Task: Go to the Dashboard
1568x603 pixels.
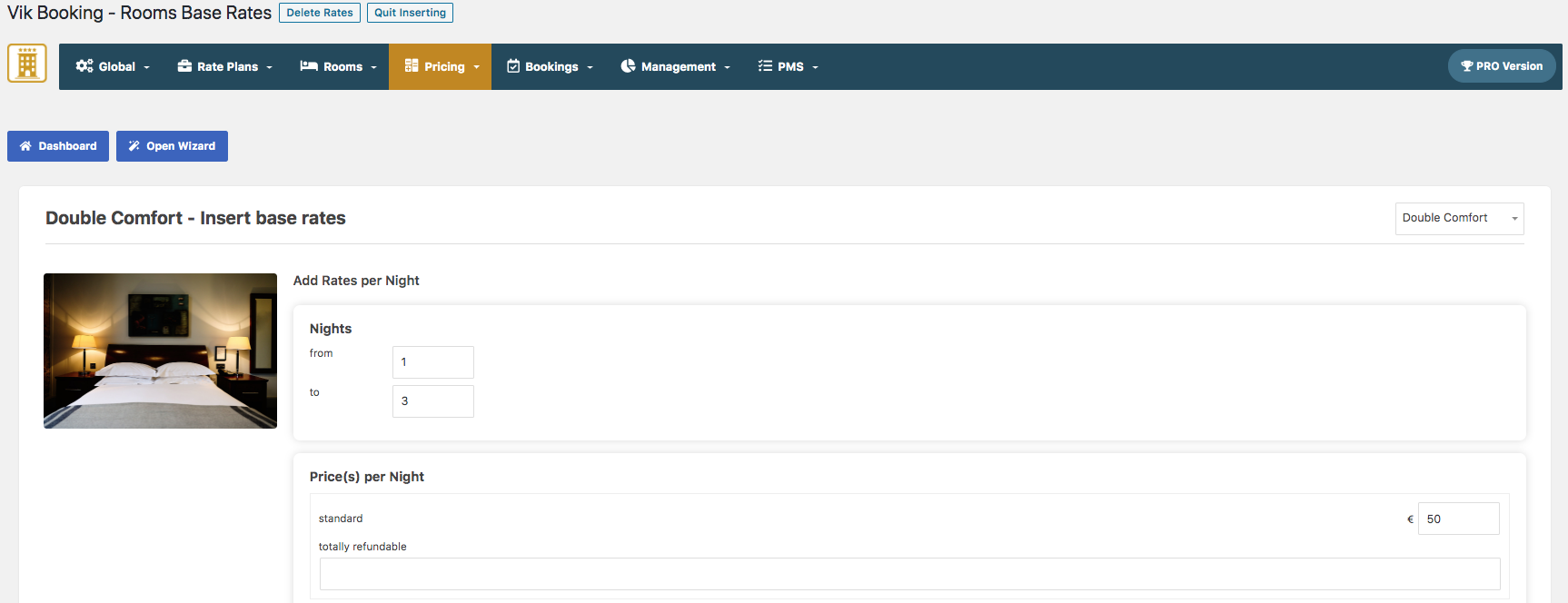Action: [58, 146]
